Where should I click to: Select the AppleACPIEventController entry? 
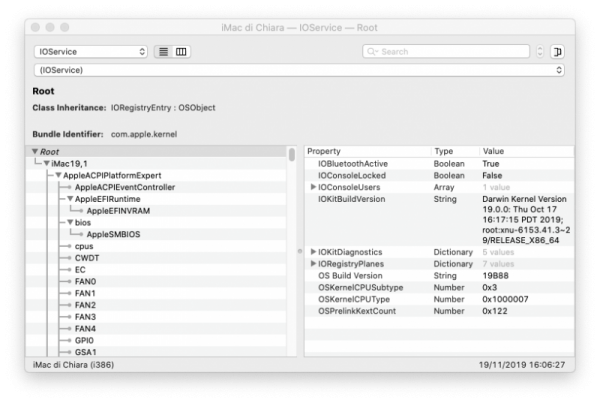tap(125, 187)
